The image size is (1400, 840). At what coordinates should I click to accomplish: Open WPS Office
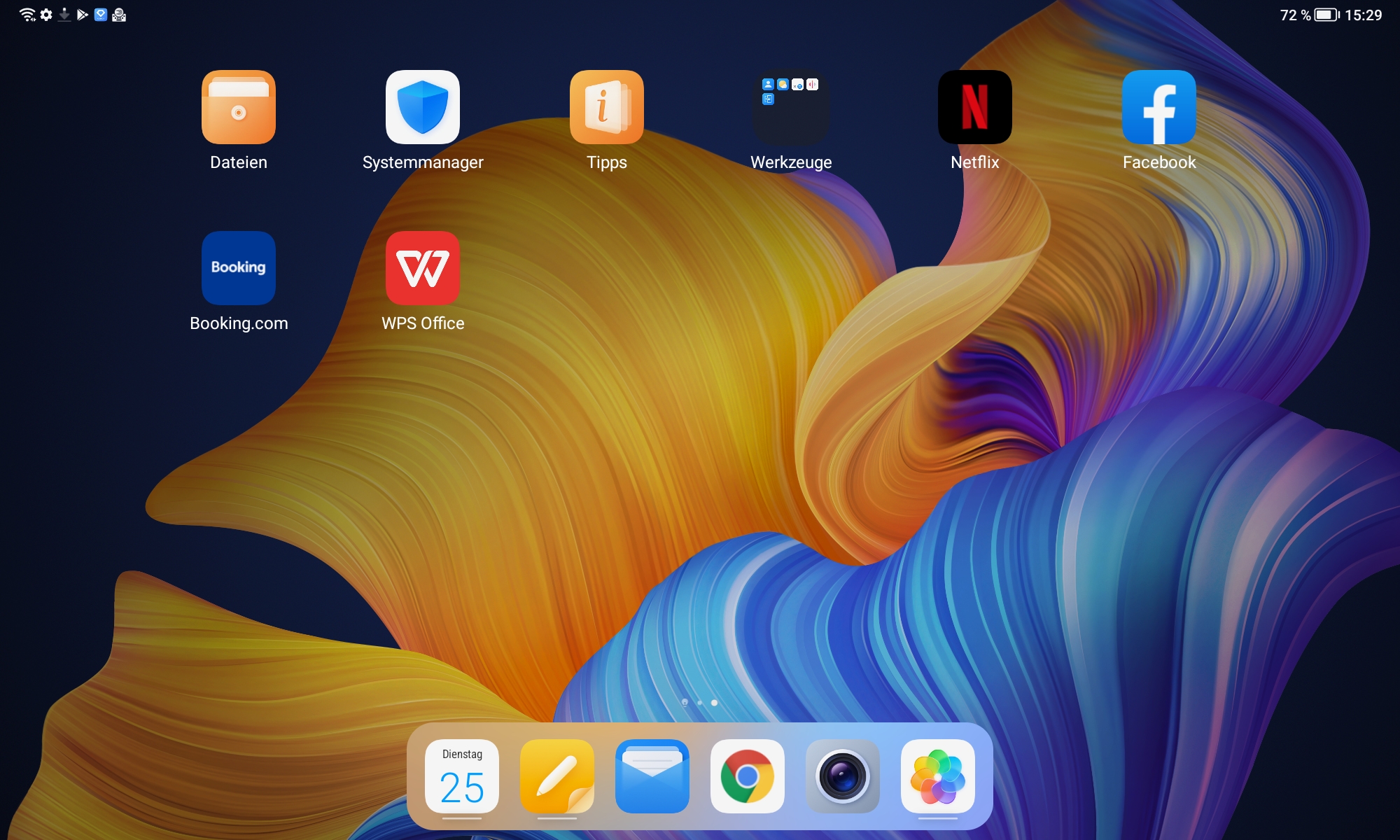tap(423, 268)
